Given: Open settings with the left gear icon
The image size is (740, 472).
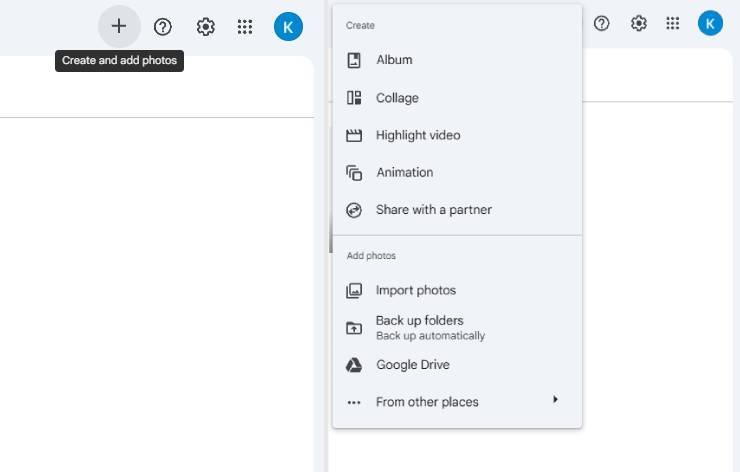Looking at the screenshot, I should pyautogui.click(x=205, y=27).
